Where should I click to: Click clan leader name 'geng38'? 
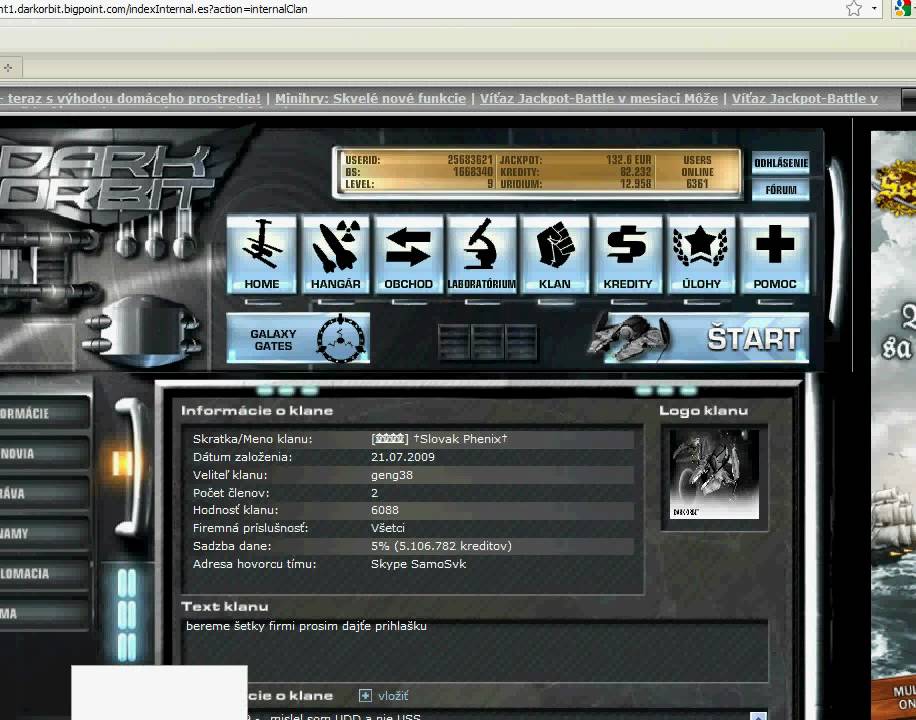(x=392, y=475)
